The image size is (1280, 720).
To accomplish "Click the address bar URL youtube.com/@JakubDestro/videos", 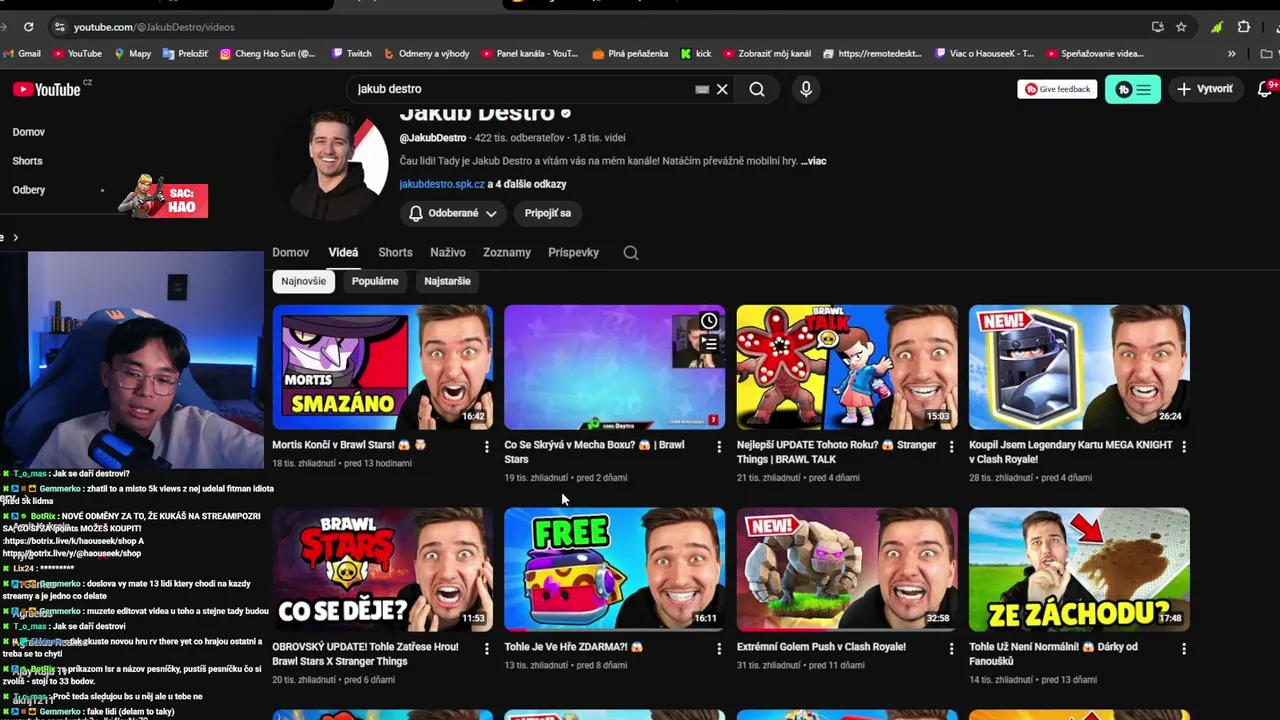I will [154, 27].
